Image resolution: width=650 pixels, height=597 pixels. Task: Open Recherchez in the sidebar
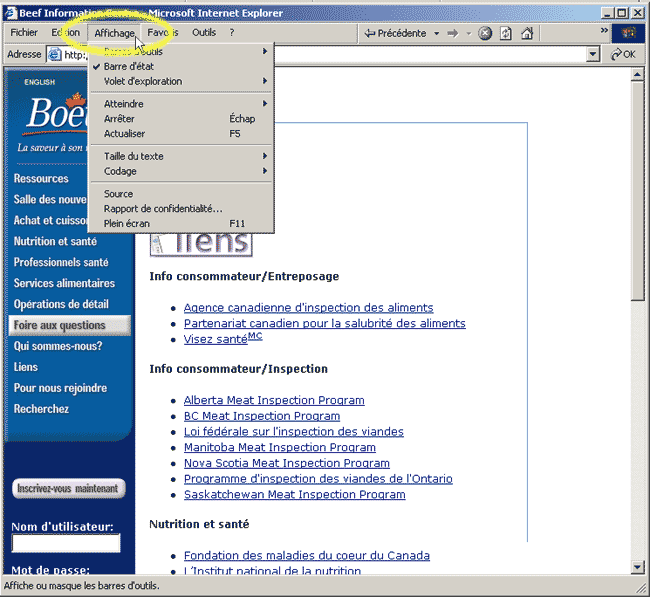coord(41,409)
